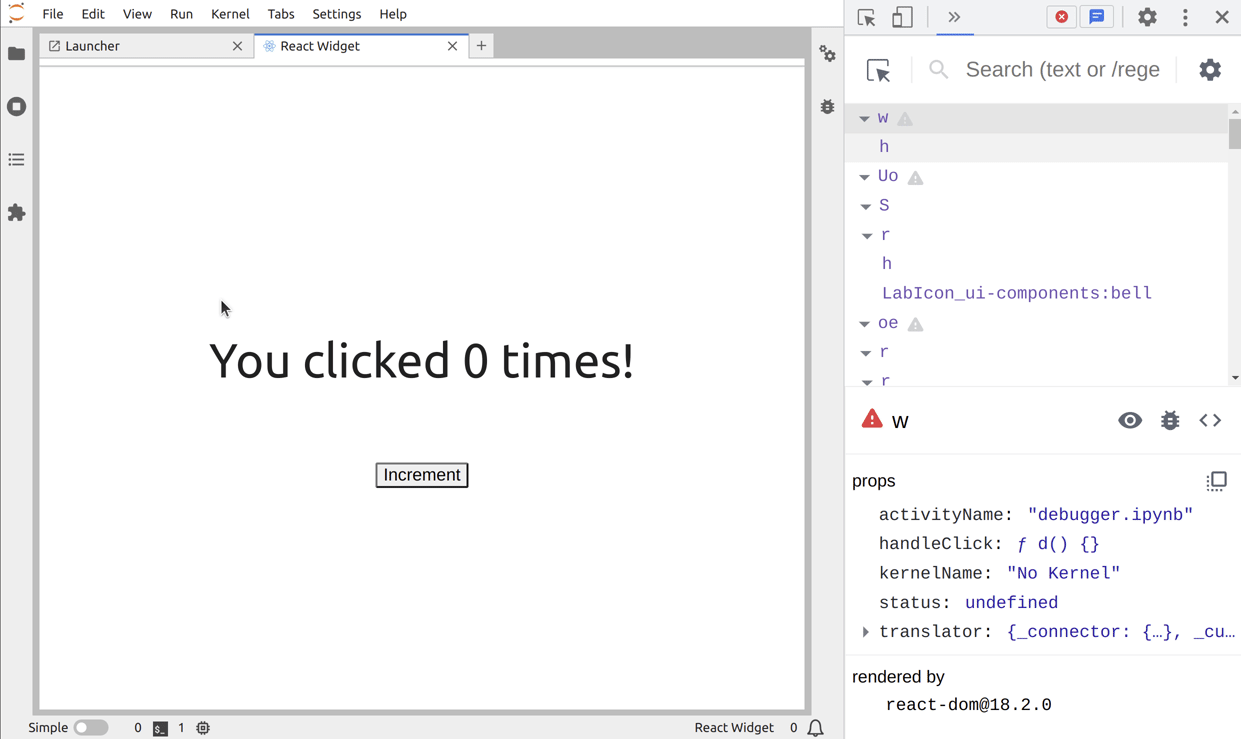The width and height of the screenshot is (1241, 739).
Task: Collapse the oe component tree node
Action: [x=864, y=324]
